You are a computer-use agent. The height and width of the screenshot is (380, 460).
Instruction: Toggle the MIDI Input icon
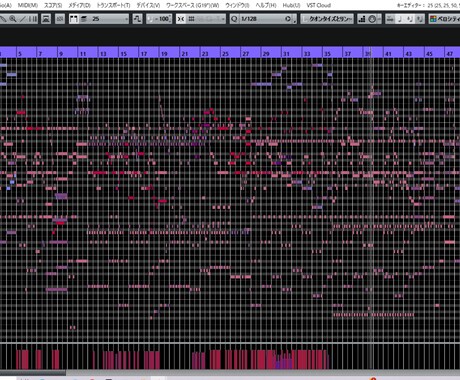(x=372, y=19)
